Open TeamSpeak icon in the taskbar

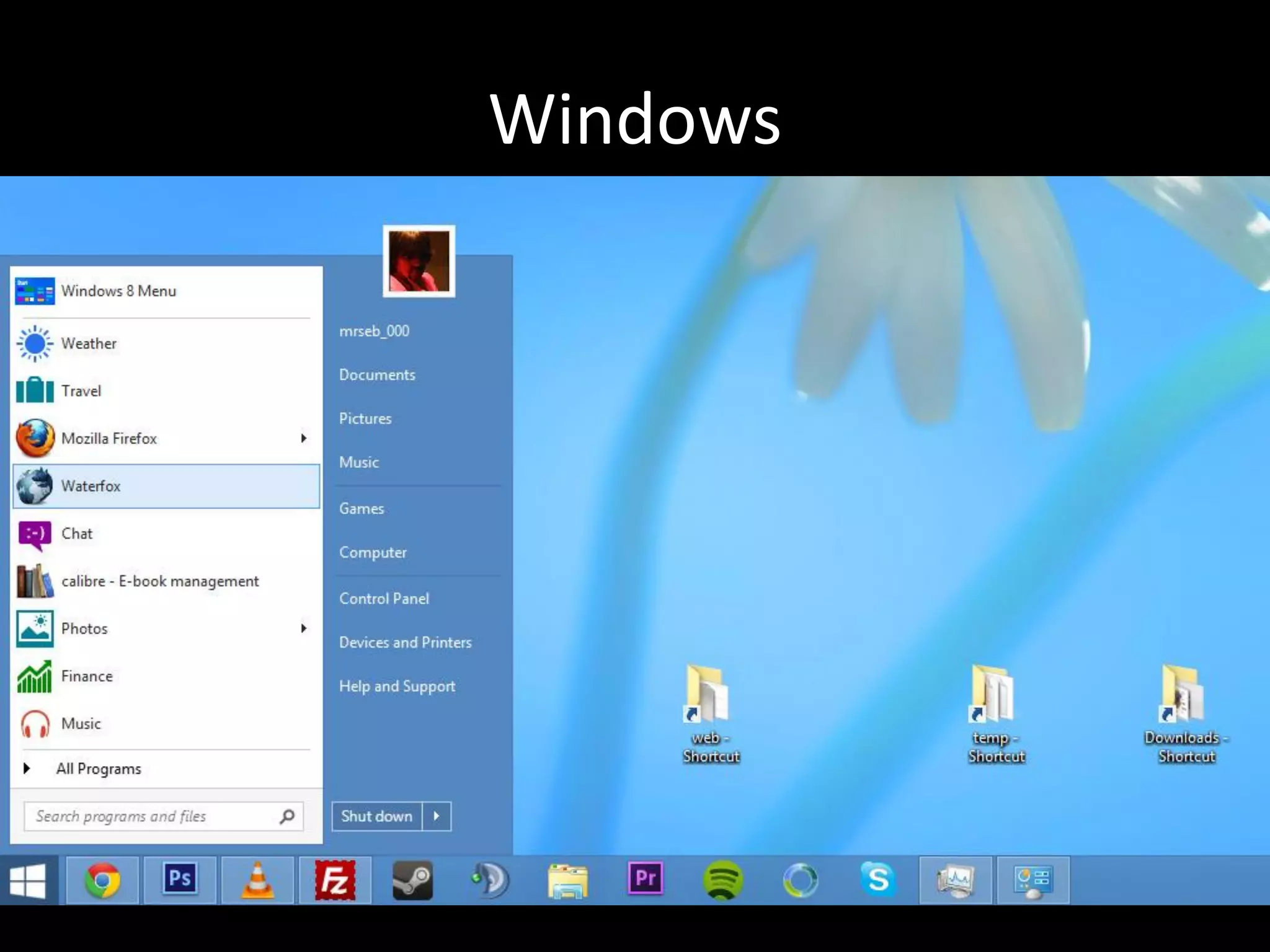pyautogui.click(x=490, y=880)
